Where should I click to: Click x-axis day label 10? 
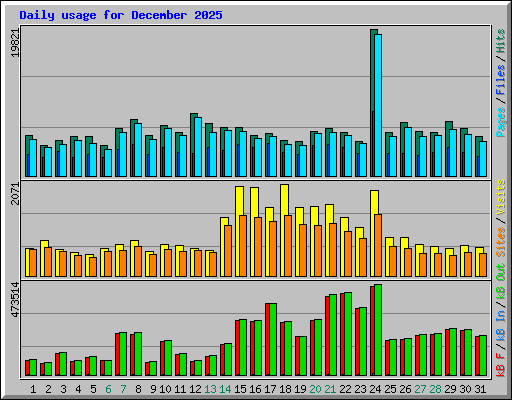coord(165,389)
